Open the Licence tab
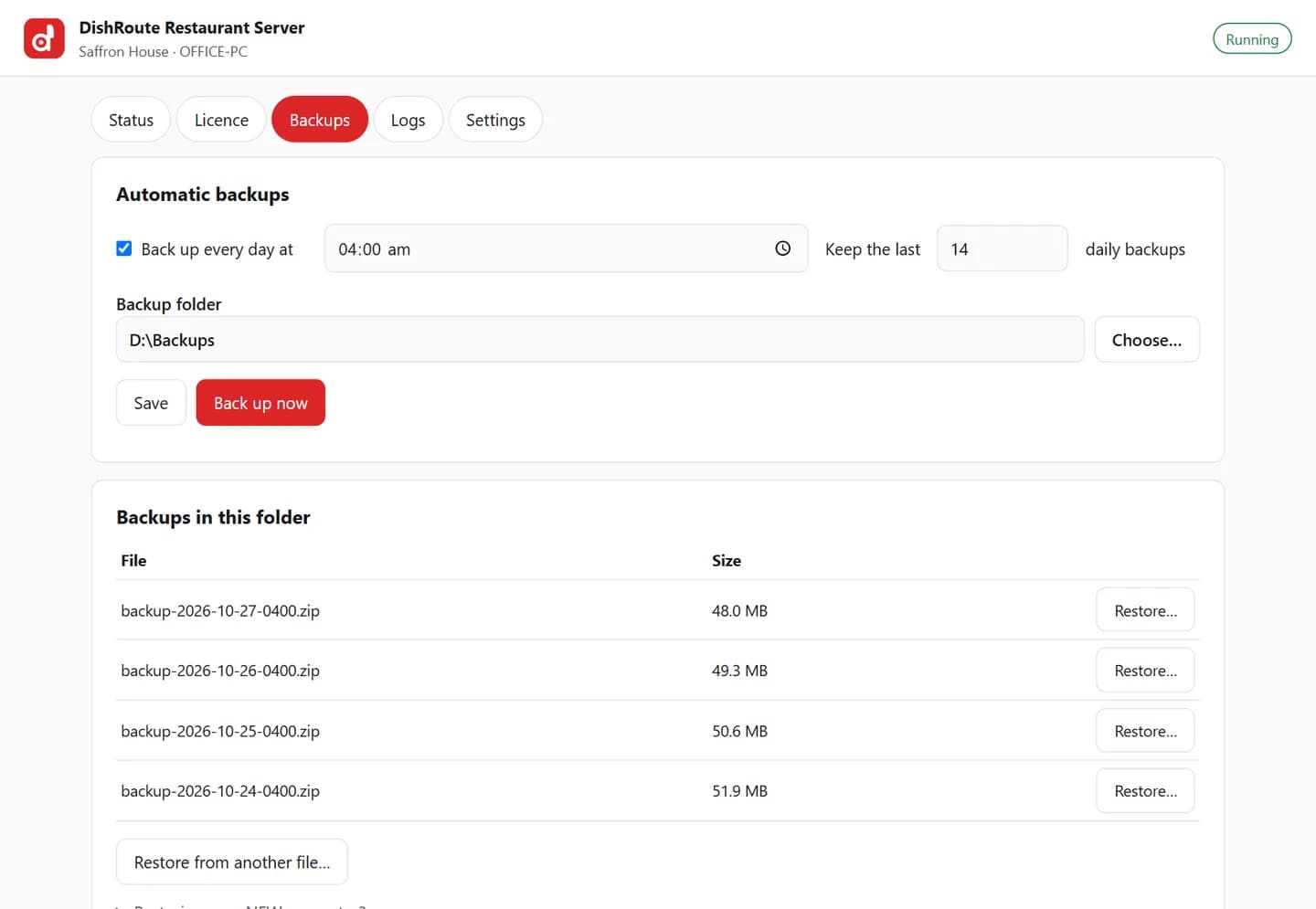Viewport: 1316px width, 909px height. pos(221,120)
